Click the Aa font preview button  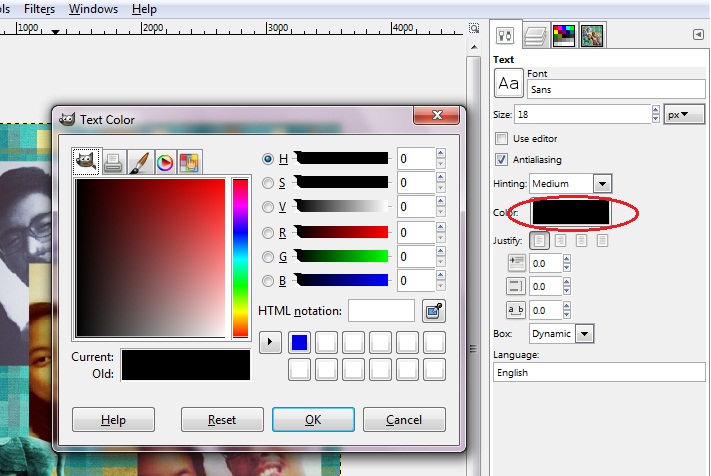tap(508, 83)
